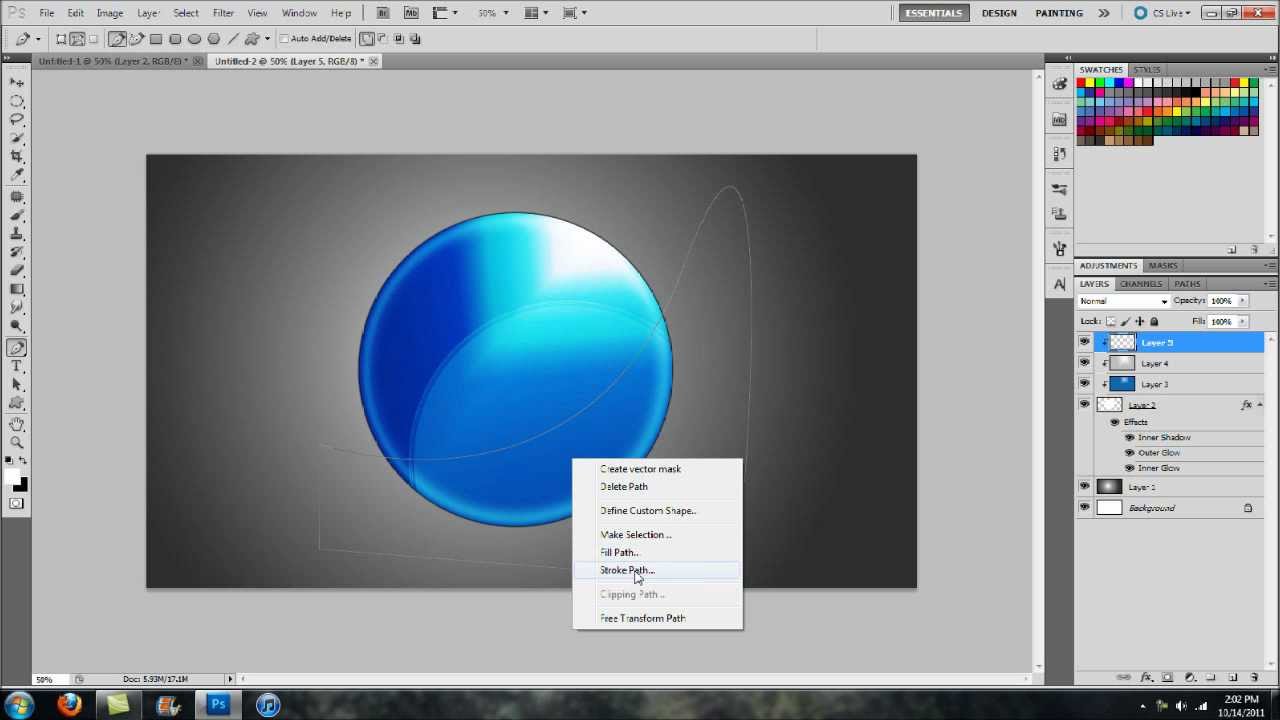Click the CS Live button
The image size is (1280, 720).
tap(1161, 13)
